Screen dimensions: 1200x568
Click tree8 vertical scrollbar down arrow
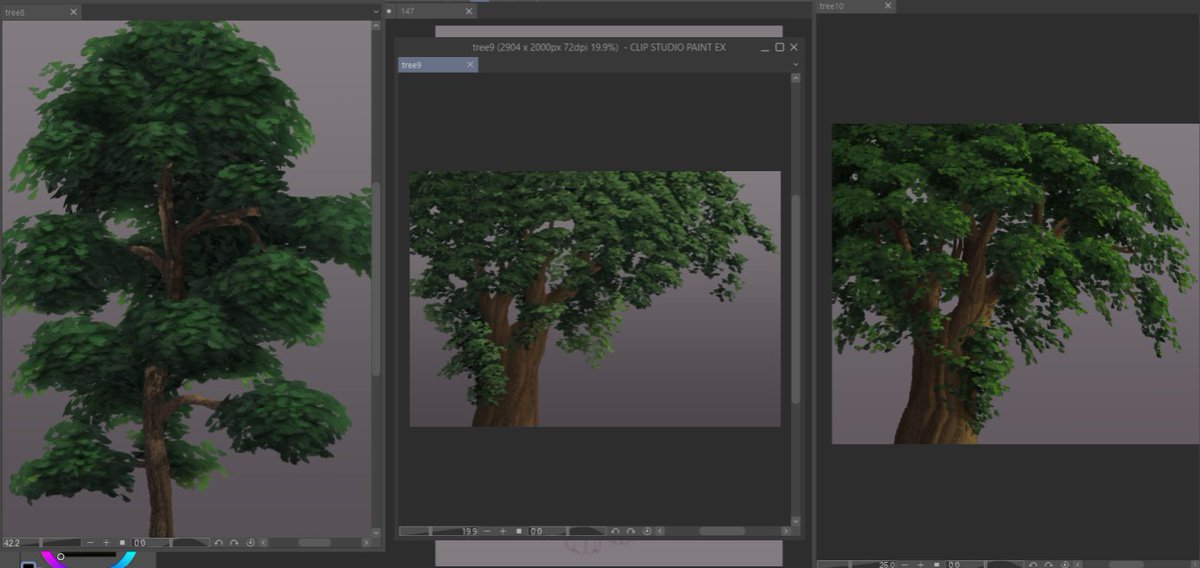tap(376, 533)
